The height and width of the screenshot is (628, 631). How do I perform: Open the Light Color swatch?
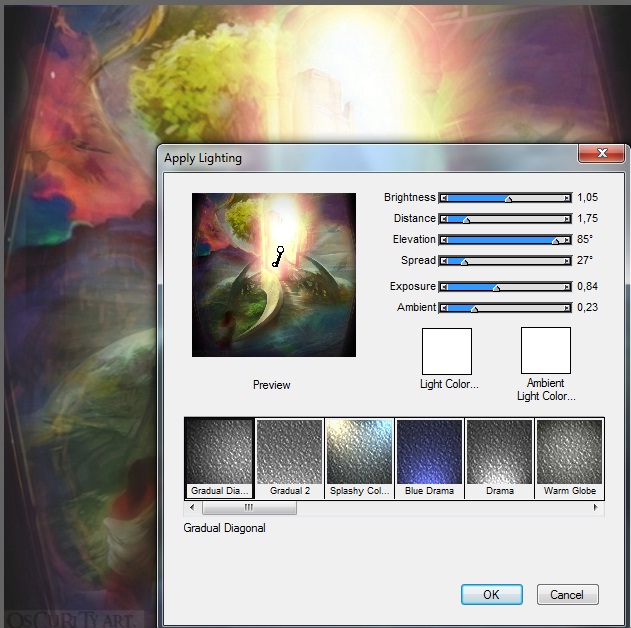click(x=447, y=351)
